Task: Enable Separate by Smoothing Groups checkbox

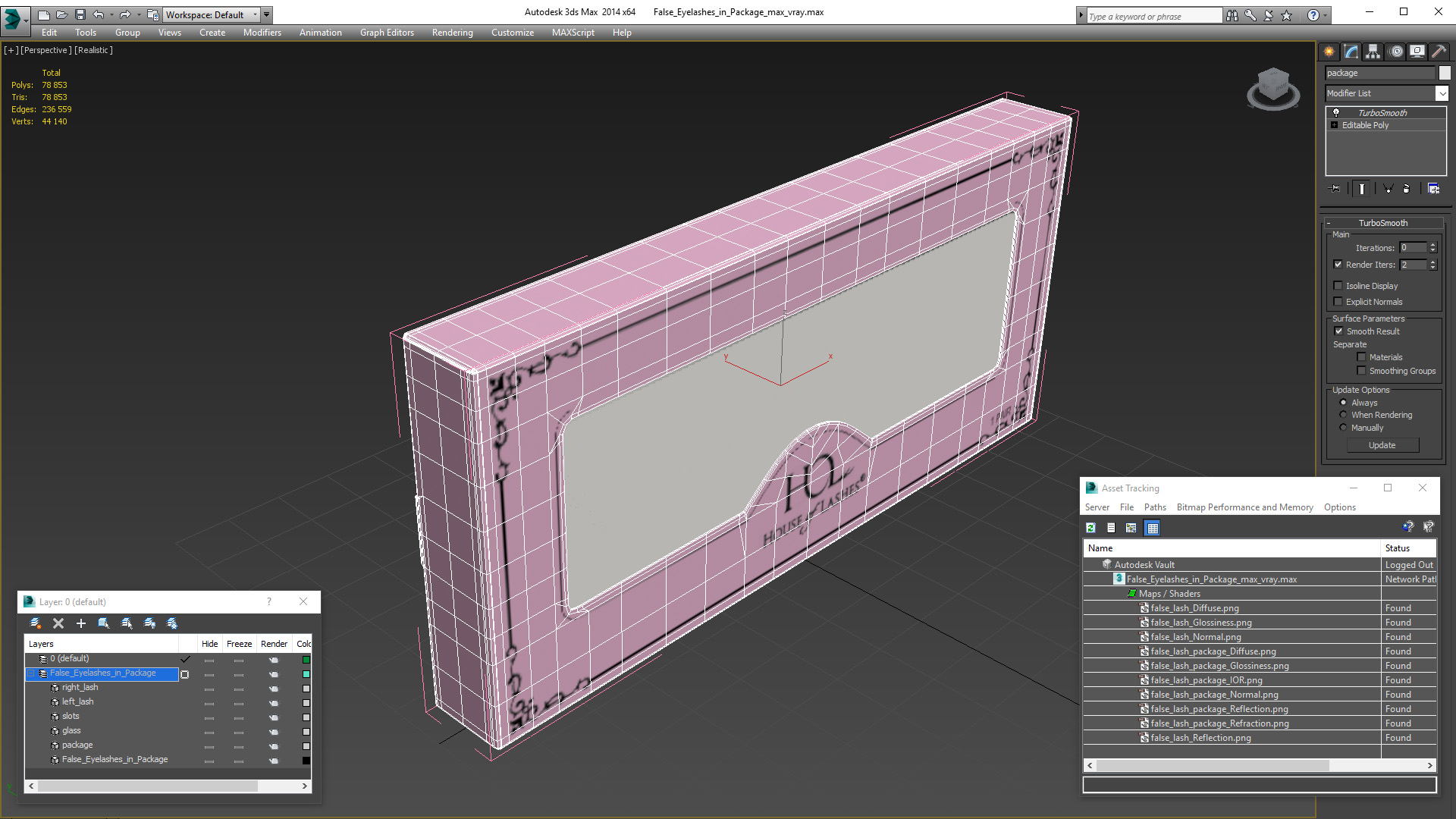Action: click(x=1361, y=371)
